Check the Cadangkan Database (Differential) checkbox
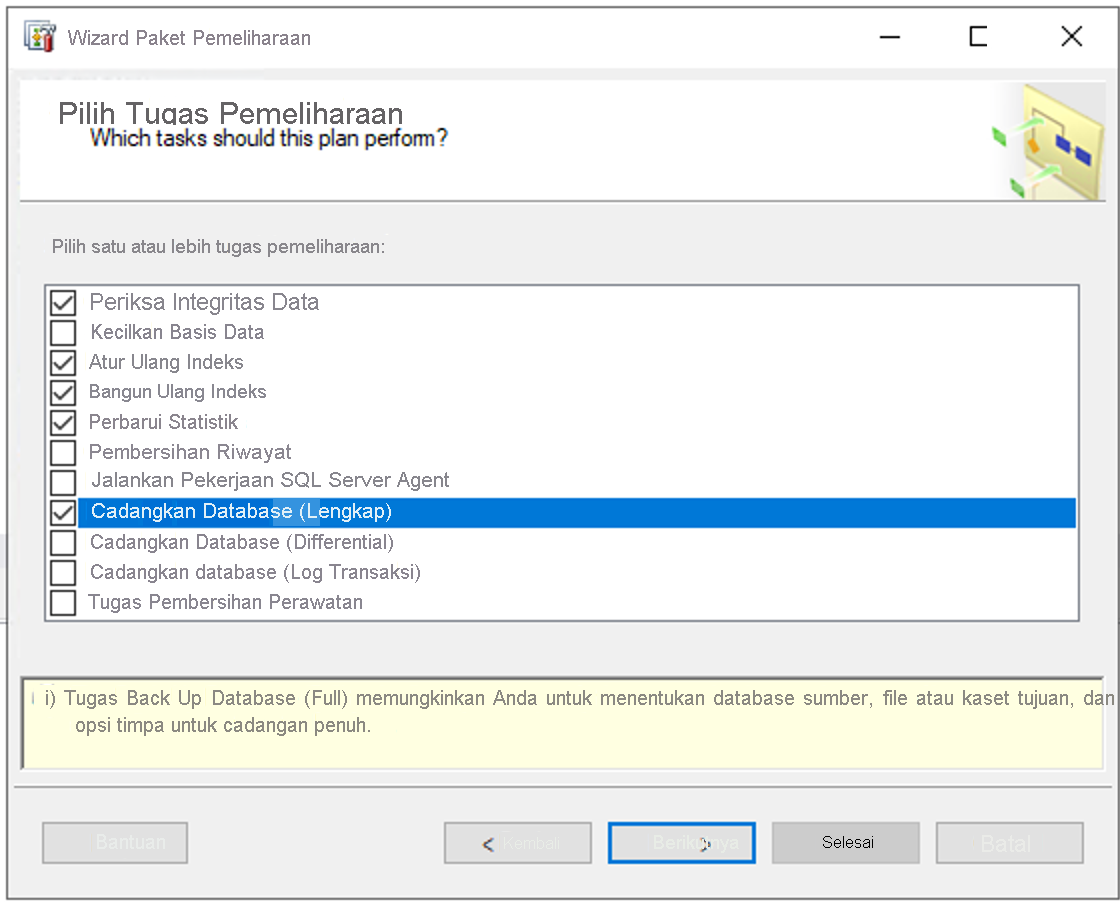This screenshot has height=904, width=1120. (x=63, y=543)
